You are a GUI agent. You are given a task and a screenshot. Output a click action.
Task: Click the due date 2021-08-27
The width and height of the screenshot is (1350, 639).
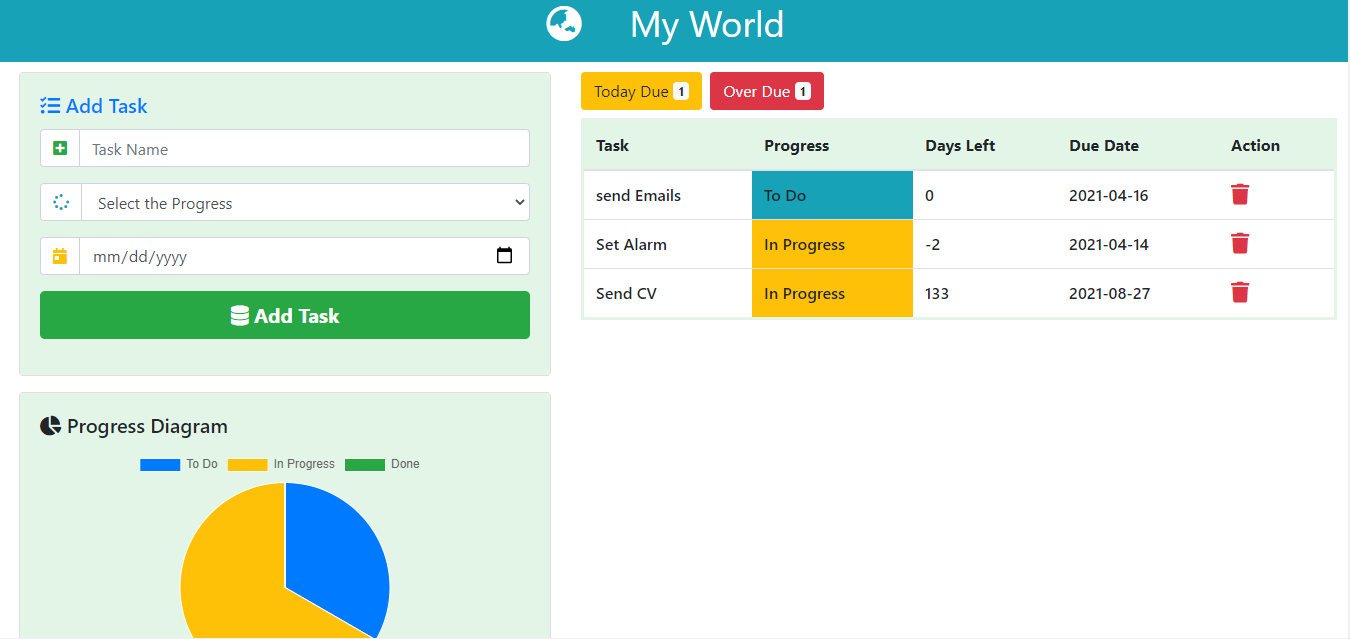(x=1109, y=293)
